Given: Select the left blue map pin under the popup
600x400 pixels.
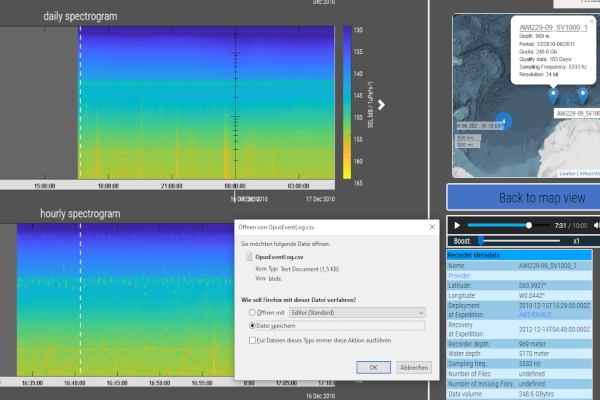Looking at the screenshot, I should click(553, 96).
